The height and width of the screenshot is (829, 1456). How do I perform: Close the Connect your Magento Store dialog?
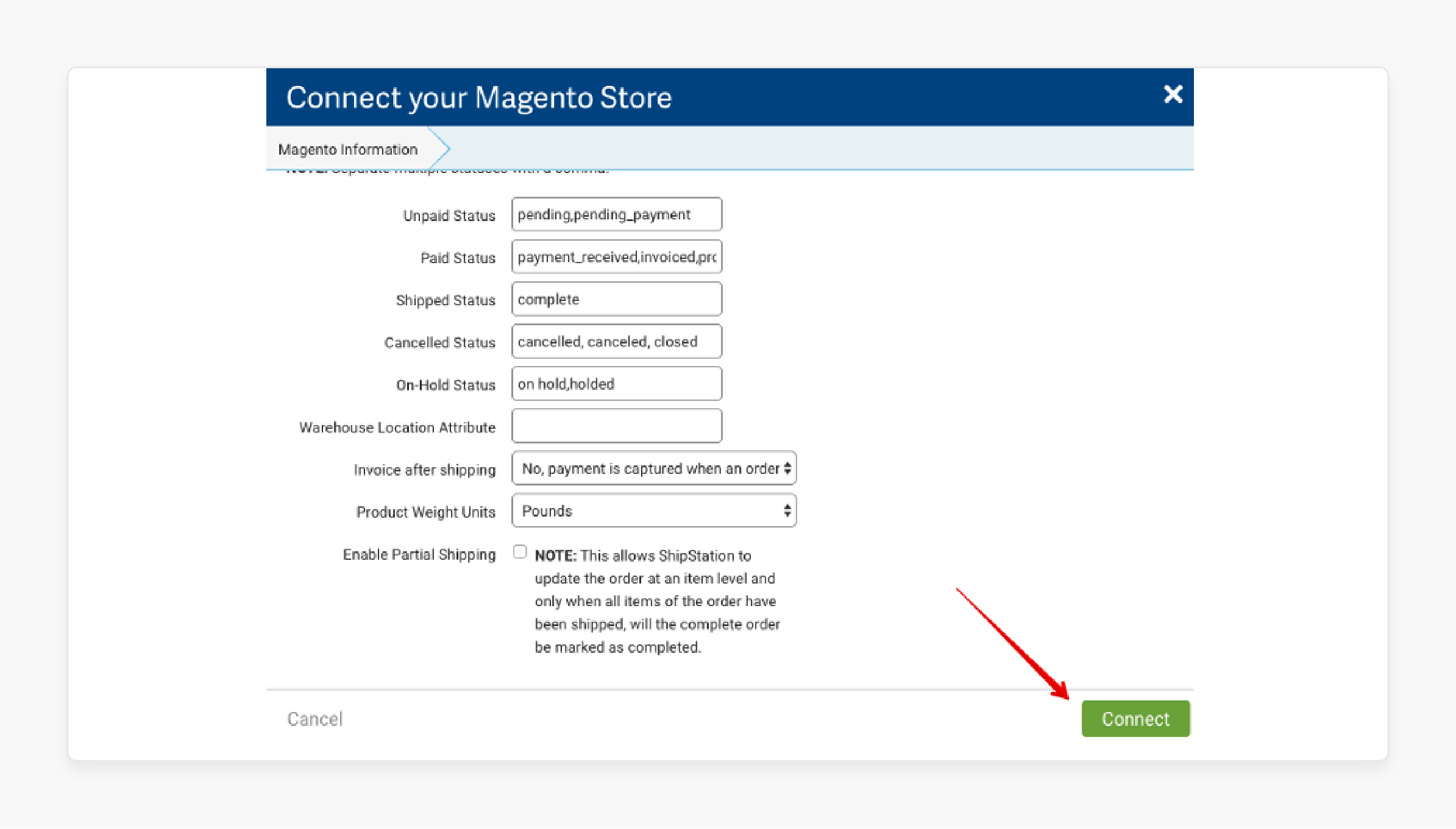pyautogui.click(x=1173, y=94)
